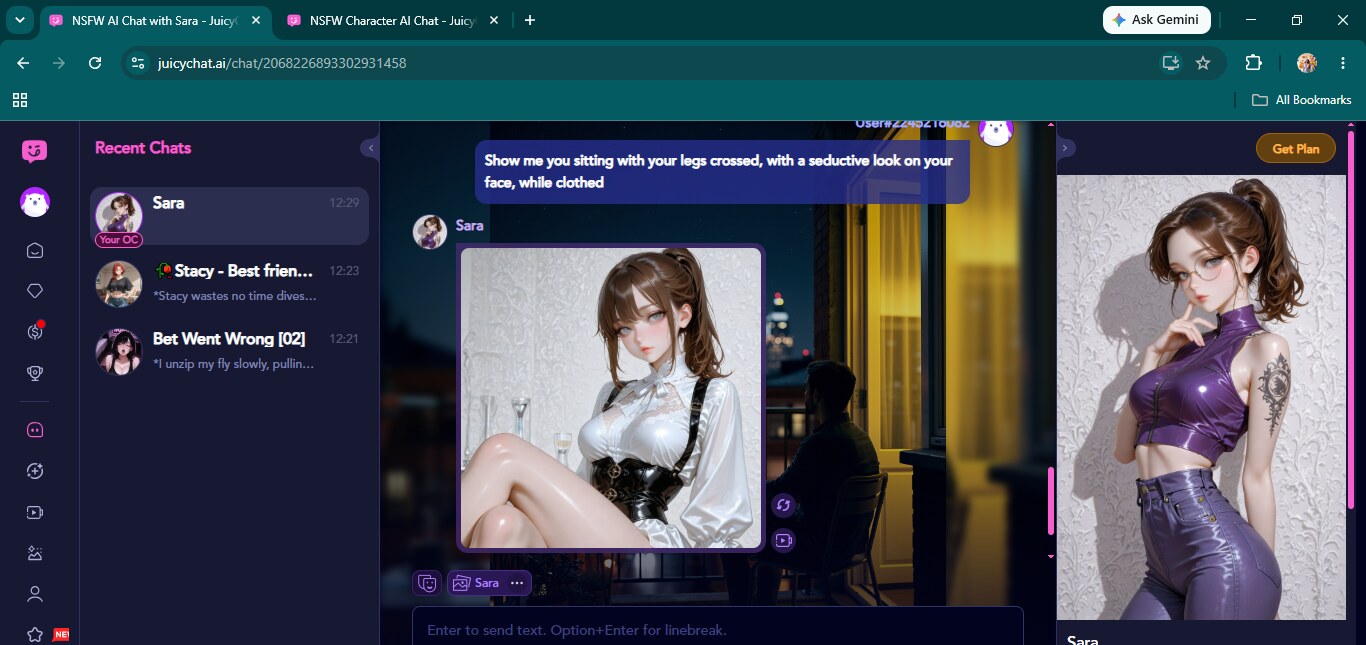
Task: Open the video generation icon in sidebar
Action: pos(34,512)
